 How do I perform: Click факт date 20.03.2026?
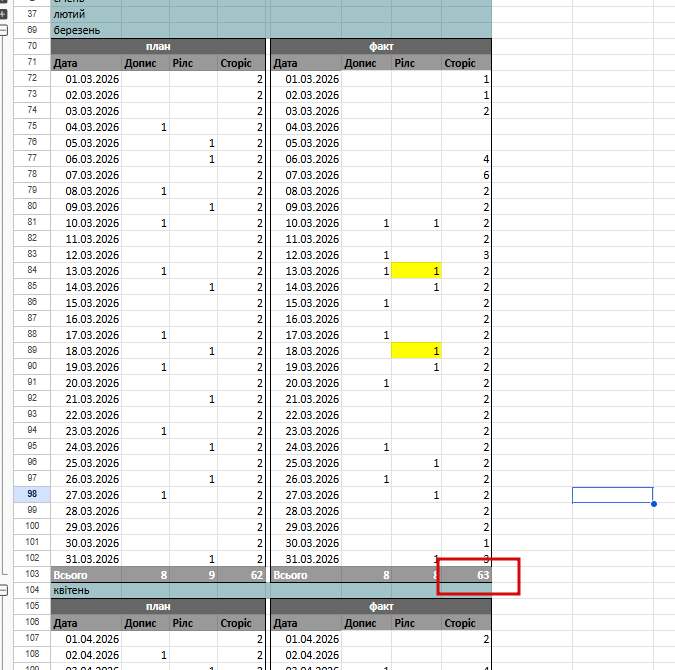coord(306,383)
